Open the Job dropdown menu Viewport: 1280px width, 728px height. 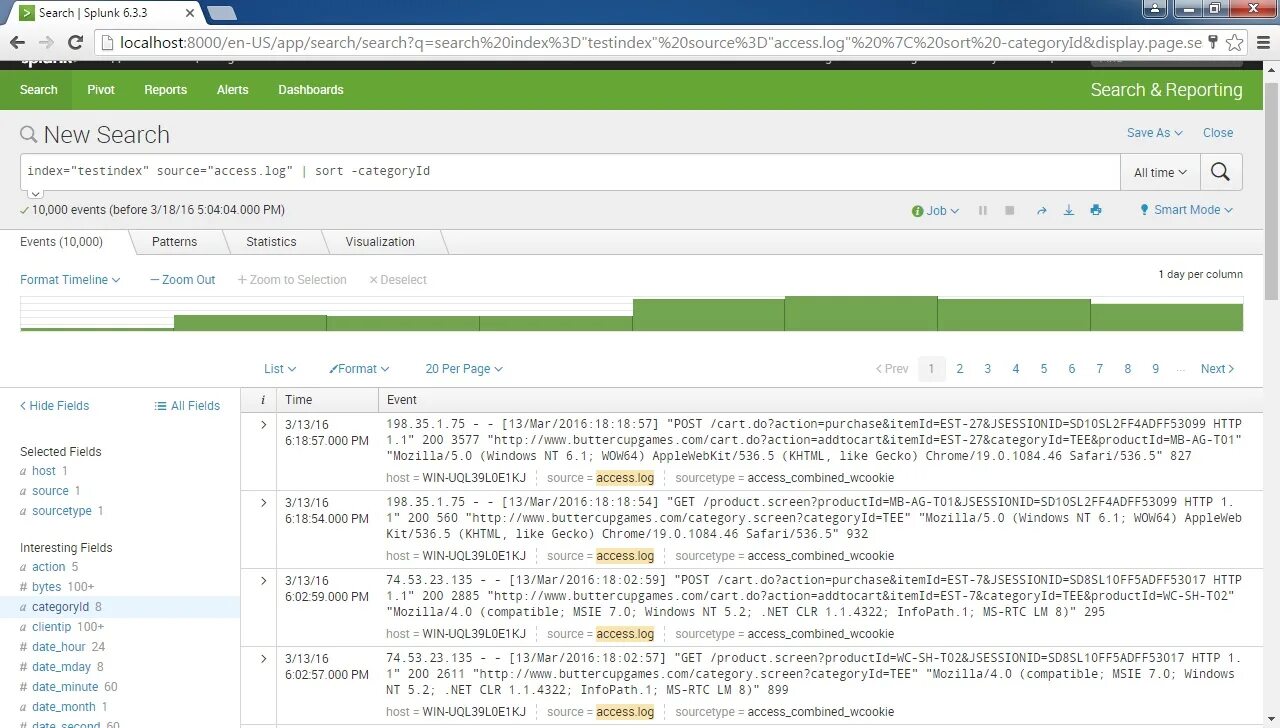click(x=935, y=211)
